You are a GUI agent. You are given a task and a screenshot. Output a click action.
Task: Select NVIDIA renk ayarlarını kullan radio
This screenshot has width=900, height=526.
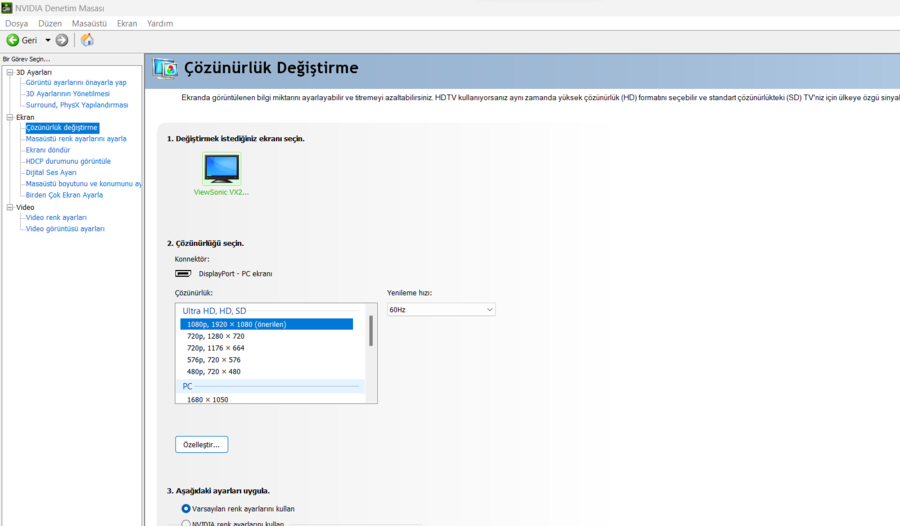[186, 524]
